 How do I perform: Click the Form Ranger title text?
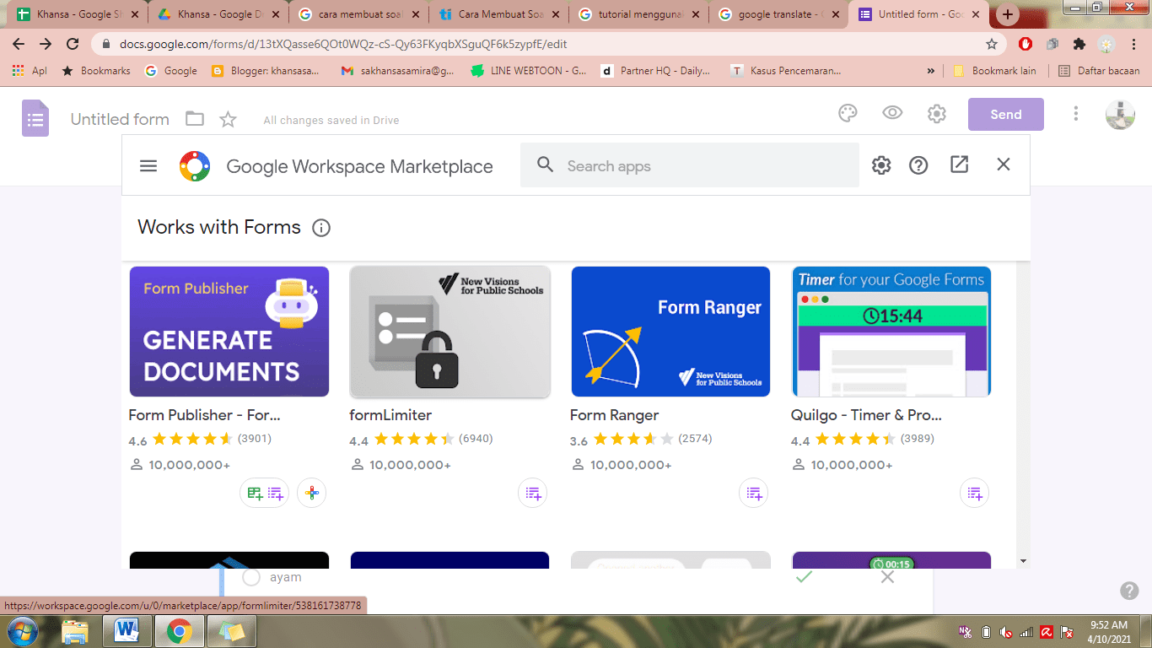pyautogui.click(x=614, y=415)
